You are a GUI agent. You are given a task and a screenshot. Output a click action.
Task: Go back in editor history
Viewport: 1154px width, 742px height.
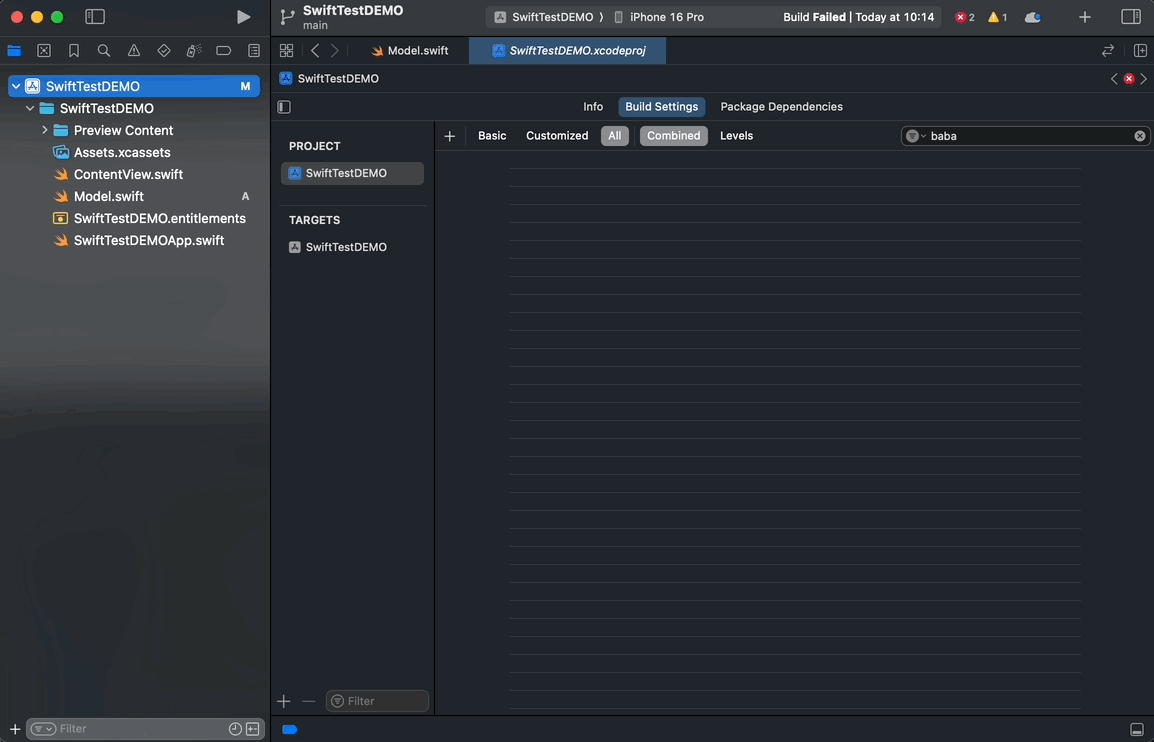tap(315, 51)
